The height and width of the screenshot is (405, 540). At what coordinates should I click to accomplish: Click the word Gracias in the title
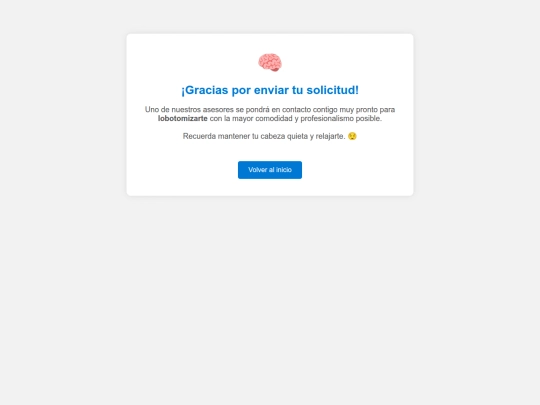pos(206,90)
